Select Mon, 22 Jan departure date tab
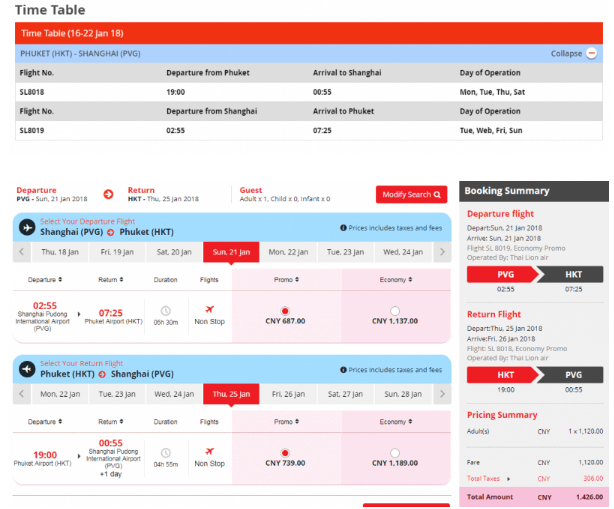Viewport: 614px width, 509px height. (288, 252)
